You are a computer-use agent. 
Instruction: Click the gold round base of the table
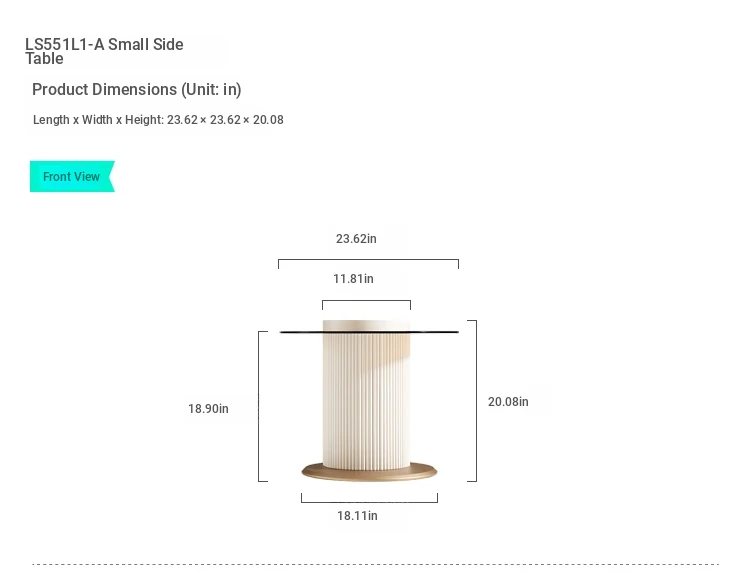click(369, 473)
